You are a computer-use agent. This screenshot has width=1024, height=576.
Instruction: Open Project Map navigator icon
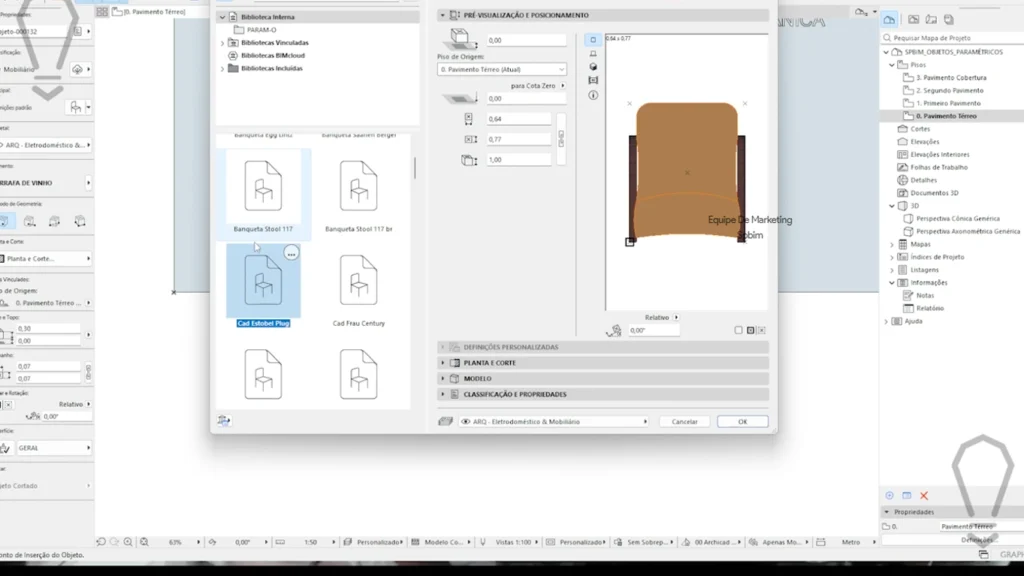pos(889,19)
